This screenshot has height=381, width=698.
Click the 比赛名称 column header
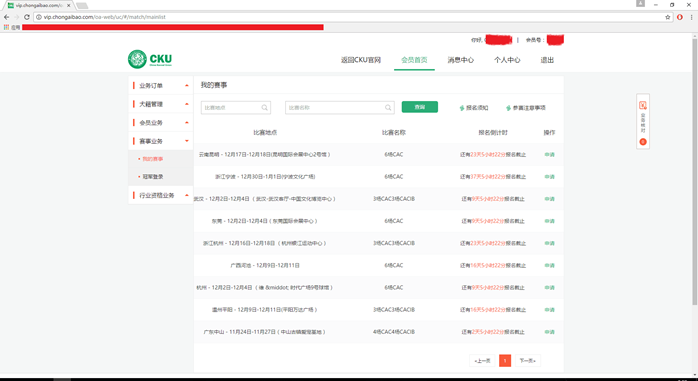tap(394, 133)
